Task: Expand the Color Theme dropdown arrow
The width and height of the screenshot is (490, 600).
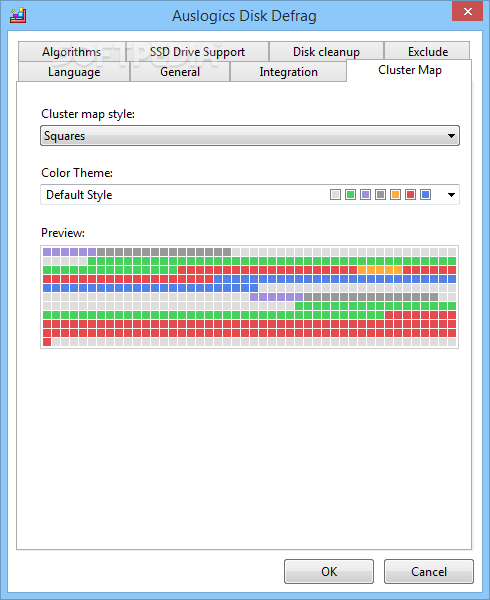Action: click(451, 195)
